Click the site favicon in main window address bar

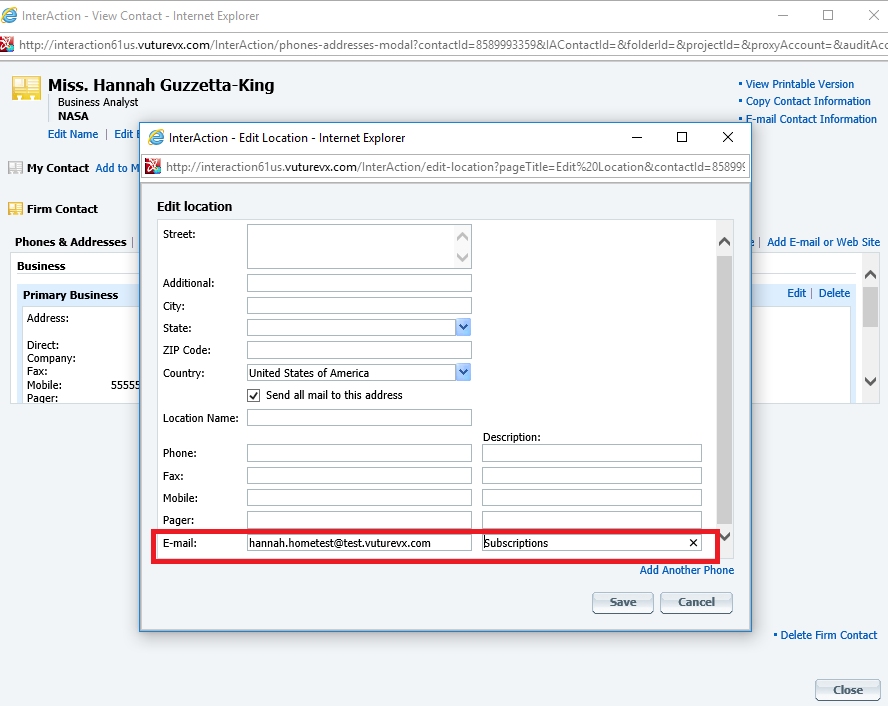pyautogui.click(x=7, y=44)
